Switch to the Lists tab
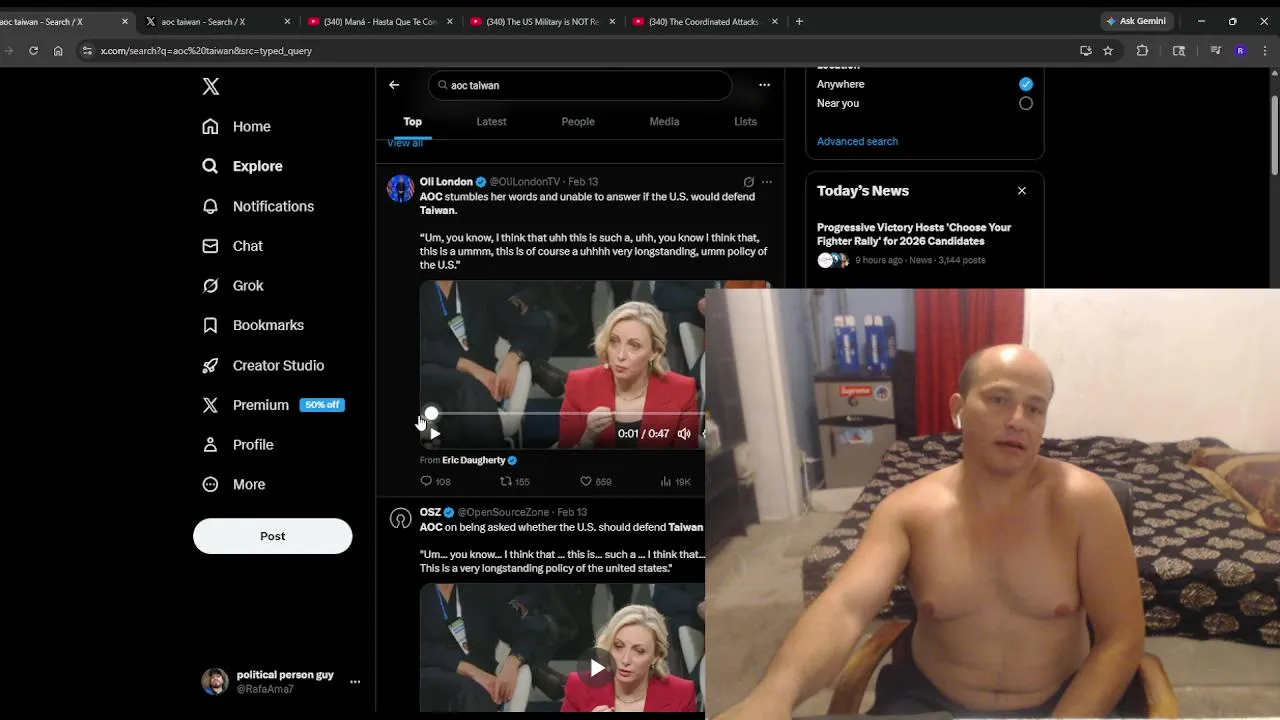The height and width of the screenshot is (720, 1280). (x=745, y=122)
